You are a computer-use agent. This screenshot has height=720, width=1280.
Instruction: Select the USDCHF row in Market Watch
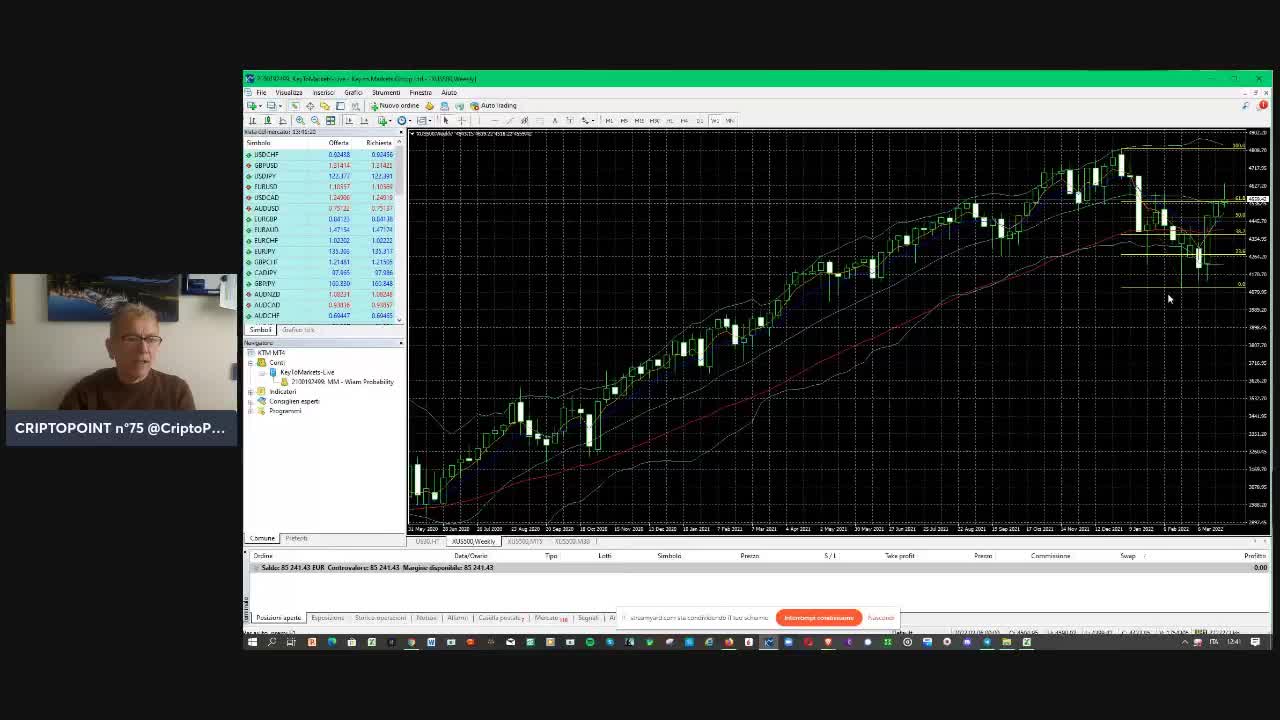[x=320, y=155]
